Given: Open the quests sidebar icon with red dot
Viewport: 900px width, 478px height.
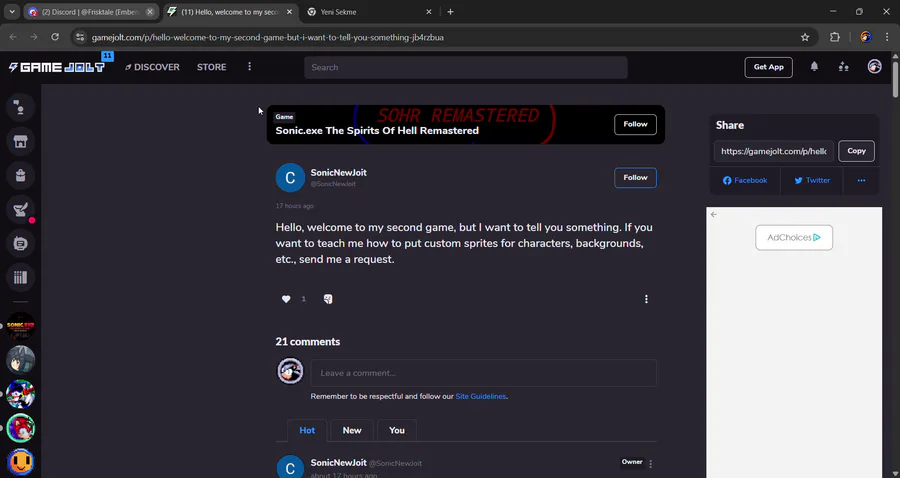Looking at the screenshot, I should click(x=20, y=209).
